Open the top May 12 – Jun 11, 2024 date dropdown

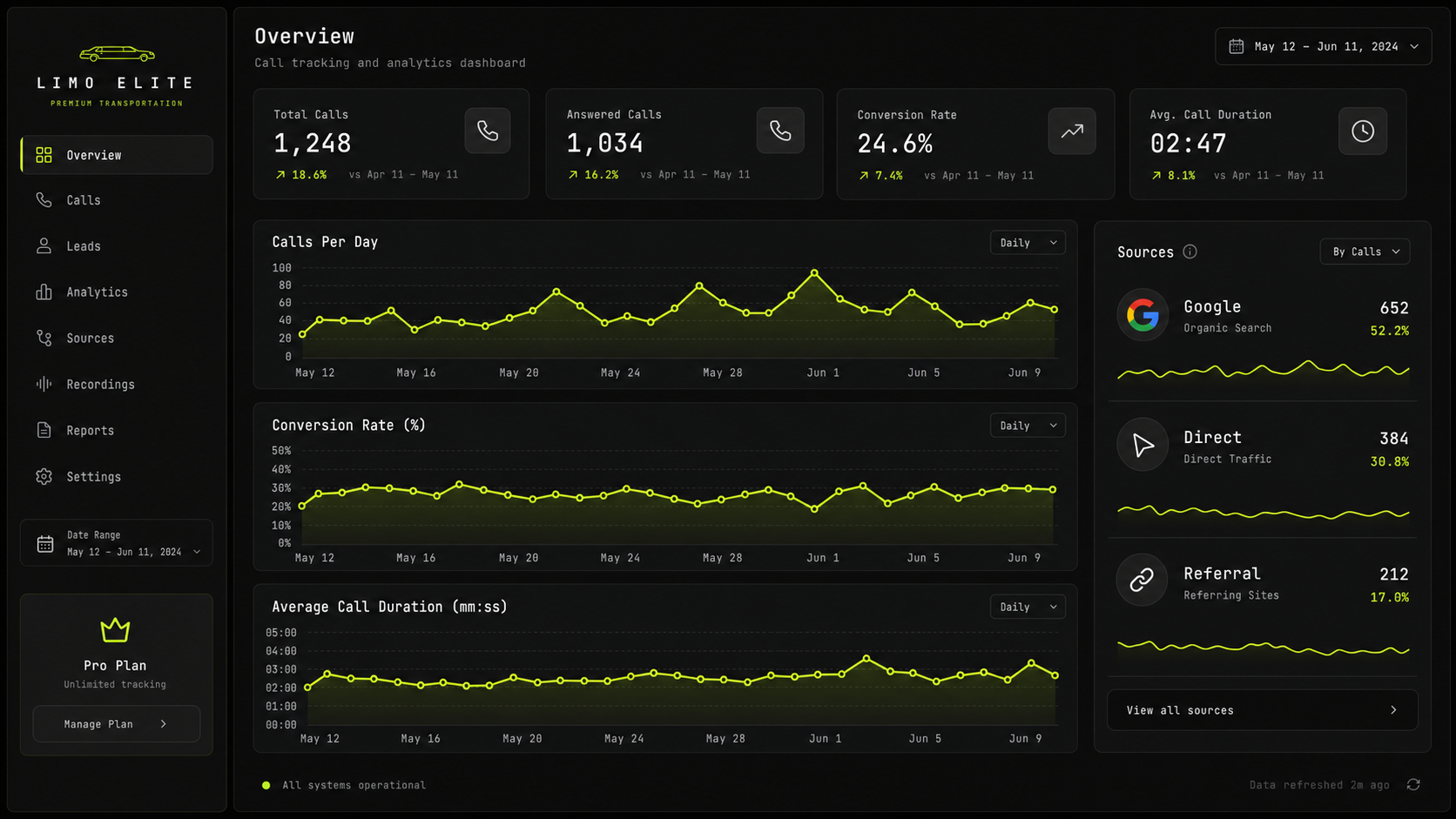tap(1323, 46)
